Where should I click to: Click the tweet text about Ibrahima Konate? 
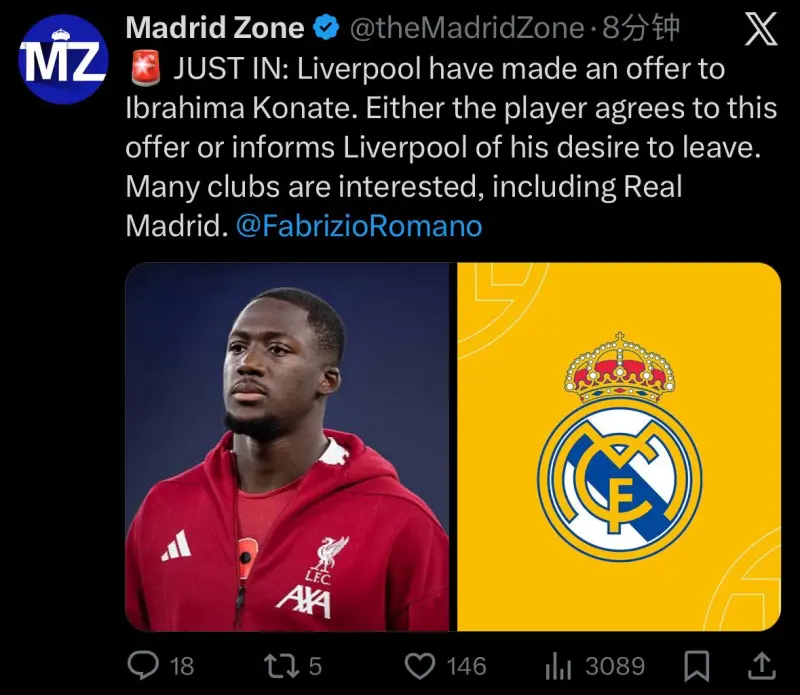click(452, 147)
